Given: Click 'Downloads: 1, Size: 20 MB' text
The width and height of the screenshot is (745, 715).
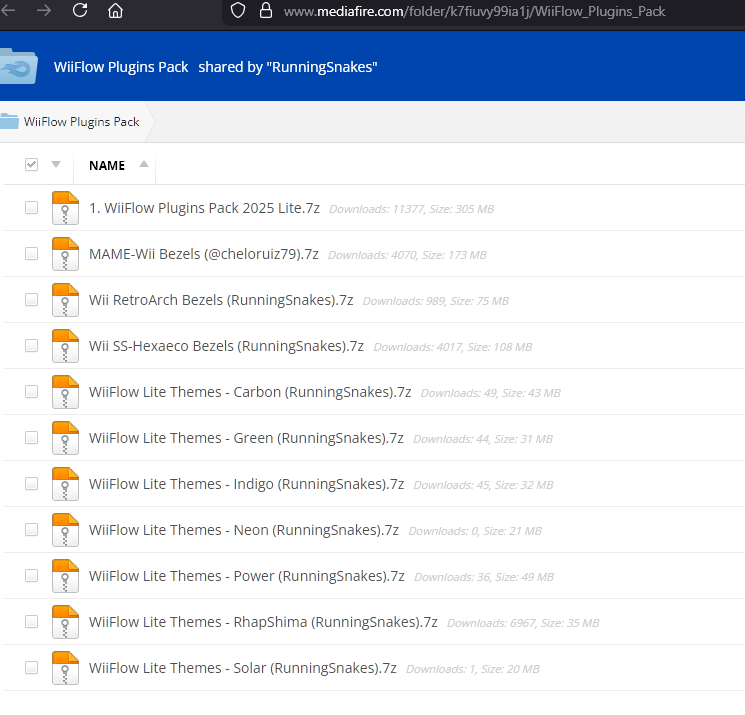Looking at the screenshot, I should point(473,669).
